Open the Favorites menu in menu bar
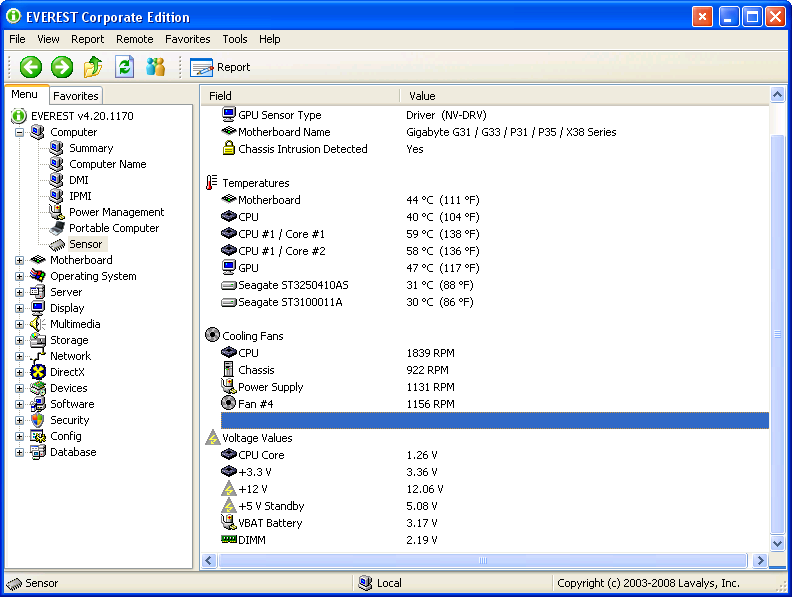The image size is (792, 597). [187, 39]
